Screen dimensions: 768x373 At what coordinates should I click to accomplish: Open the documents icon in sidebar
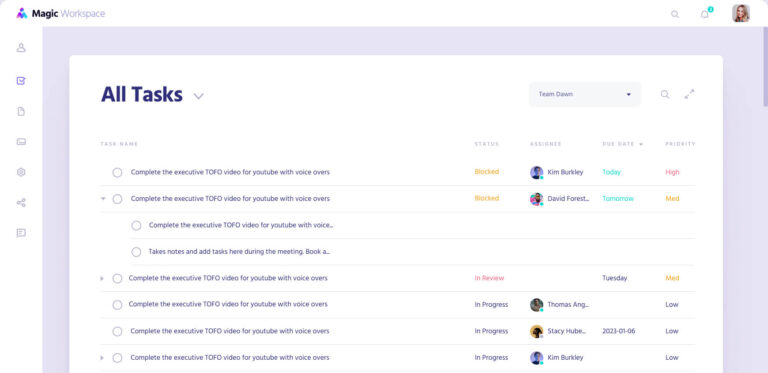[x=21, y=112]
